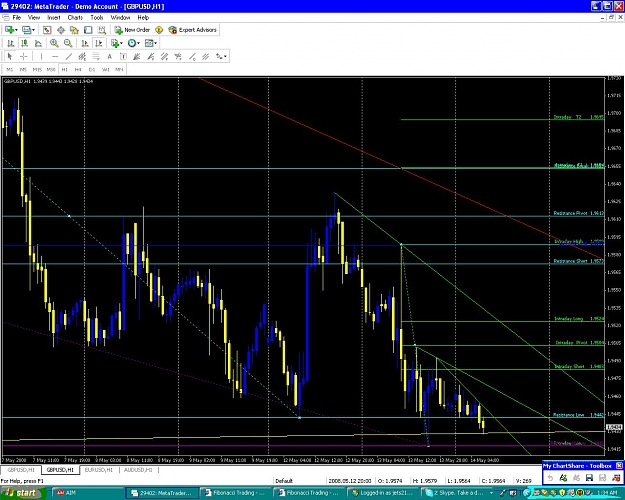Open the Periods clock icon

click(132, 43)
